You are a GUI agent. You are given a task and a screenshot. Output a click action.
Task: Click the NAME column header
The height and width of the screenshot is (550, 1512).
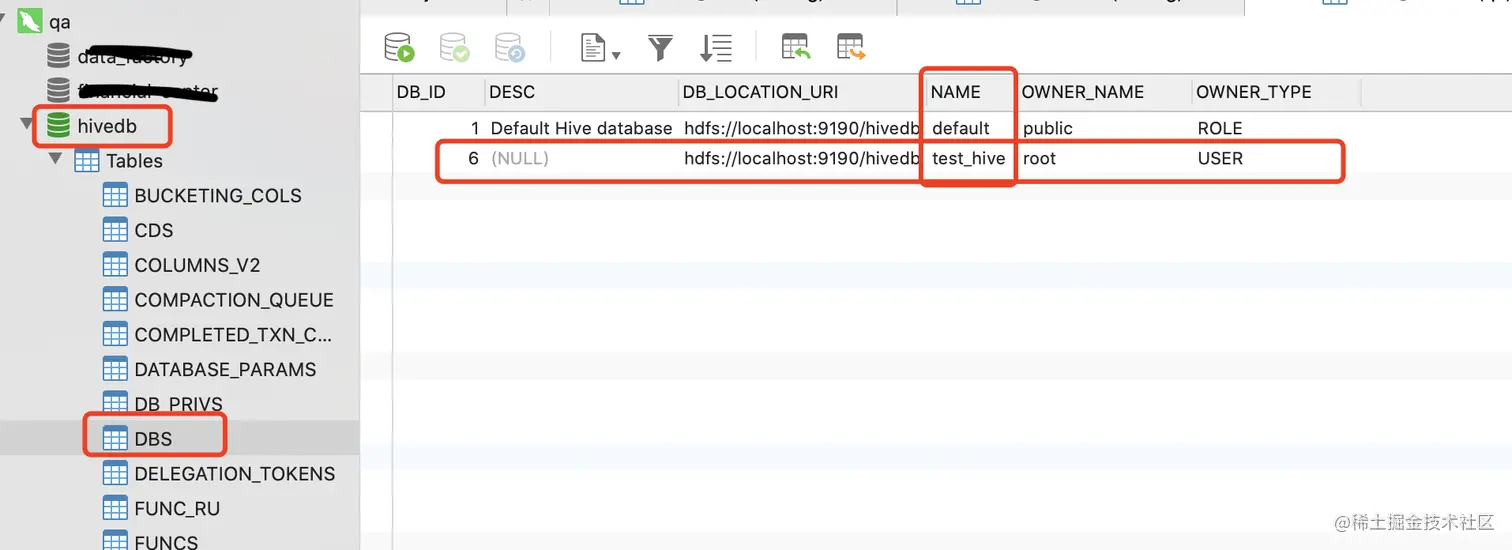[x=956, y=92]
